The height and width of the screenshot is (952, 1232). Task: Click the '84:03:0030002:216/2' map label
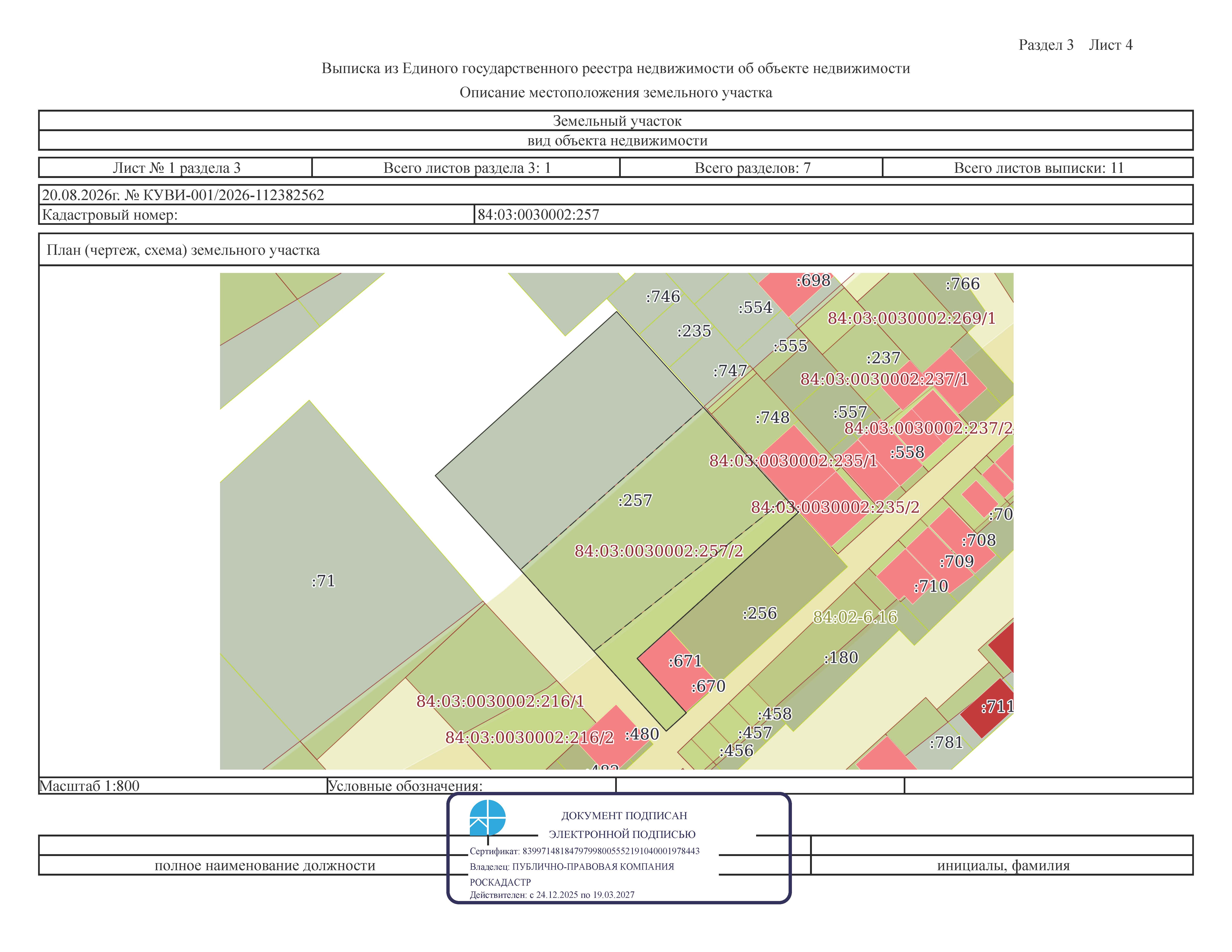(x=529, y=738)
